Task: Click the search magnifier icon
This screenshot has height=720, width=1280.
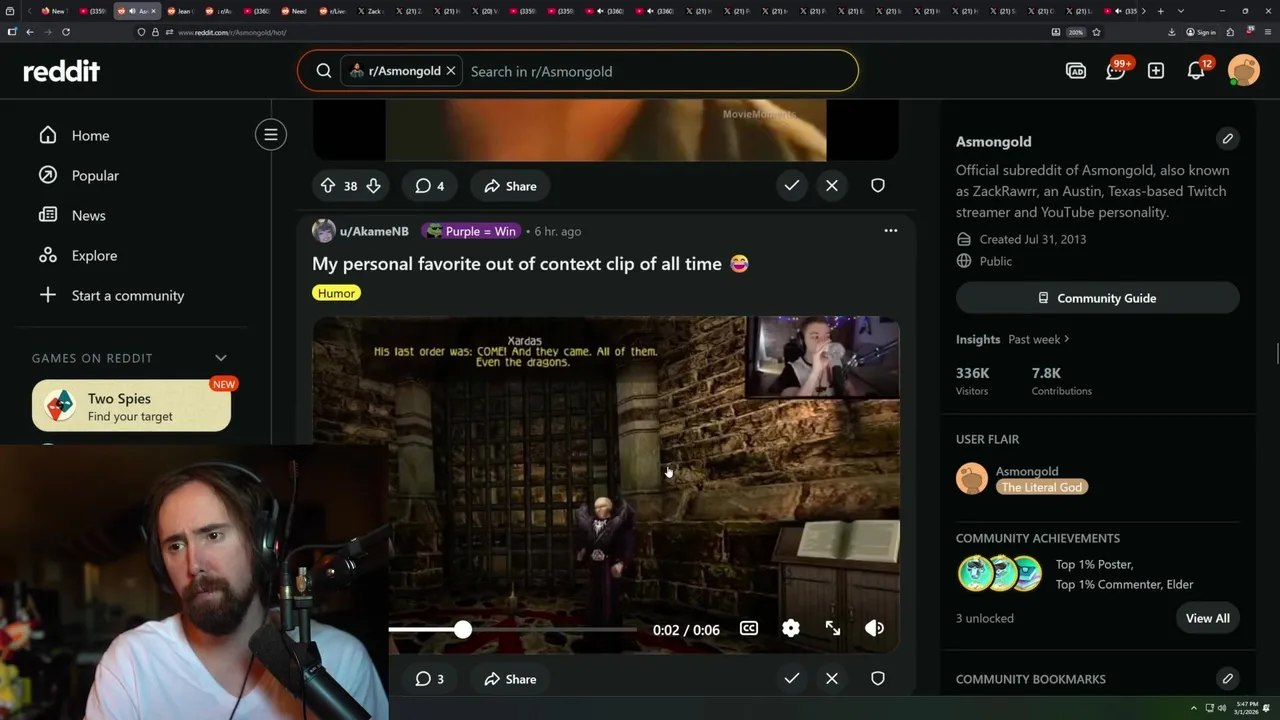Action: tap(324, 71)
